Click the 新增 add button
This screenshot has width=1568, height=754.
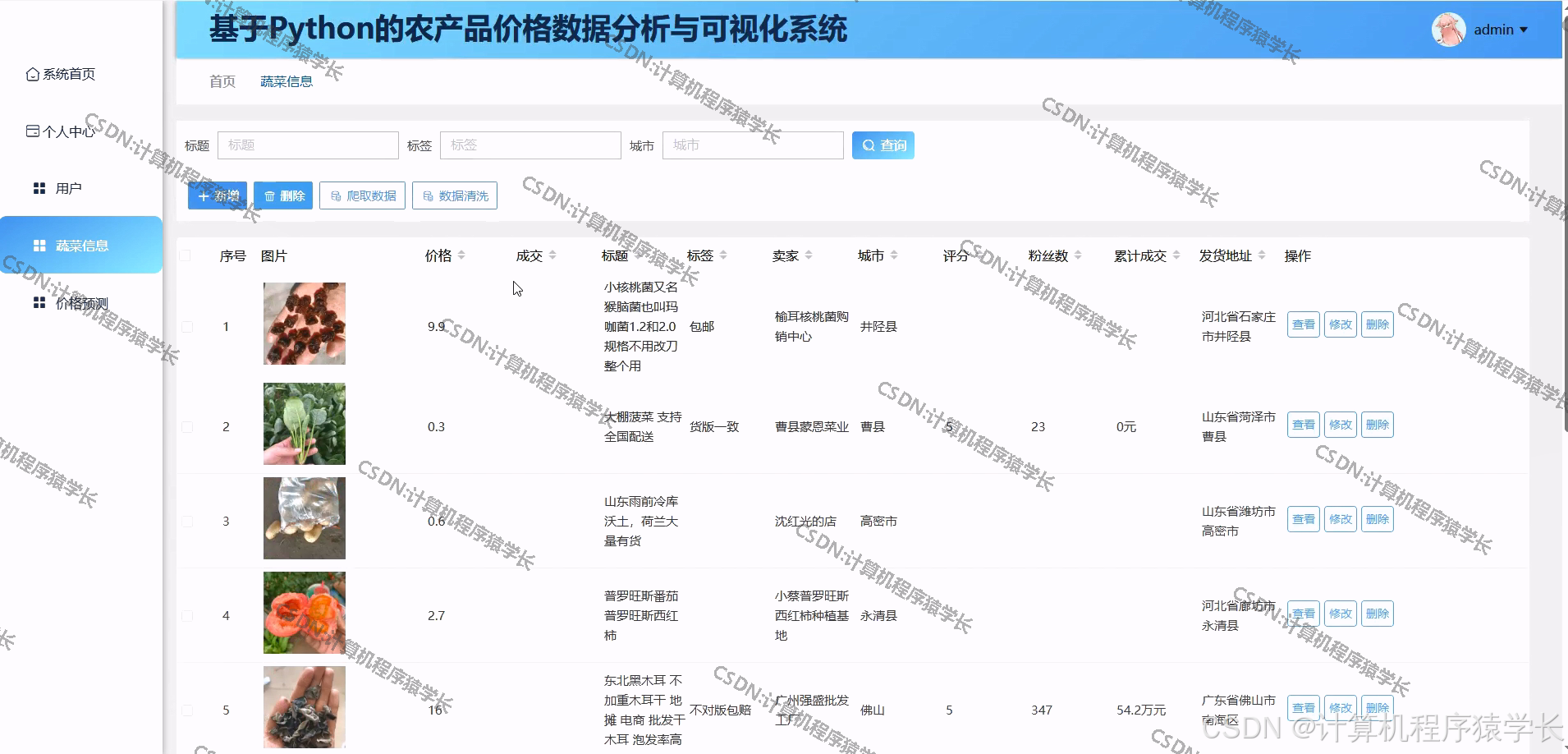[x=218, y=195]
